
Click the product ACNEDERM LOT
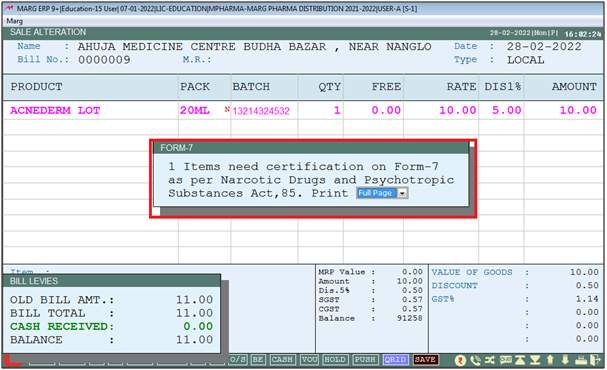tap(55, 110)
